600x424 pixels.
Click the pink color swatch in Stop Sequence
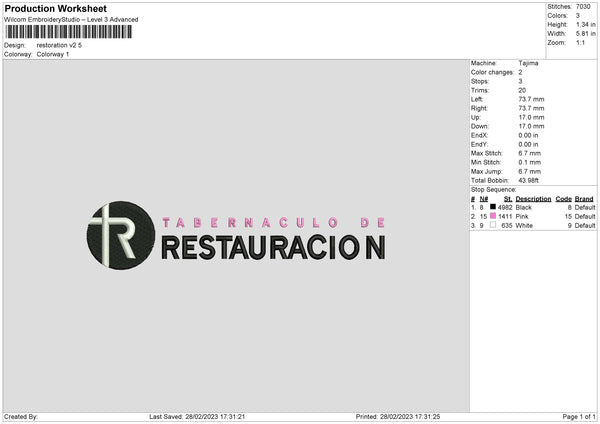[x=493, y=216]
